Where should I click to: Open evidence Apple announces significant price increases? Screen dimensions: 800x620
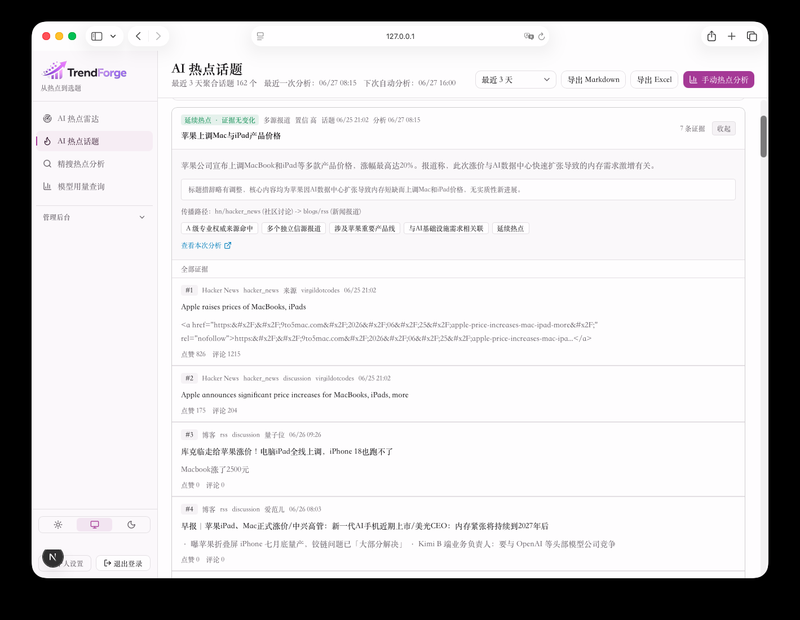[x=294, y=394]
